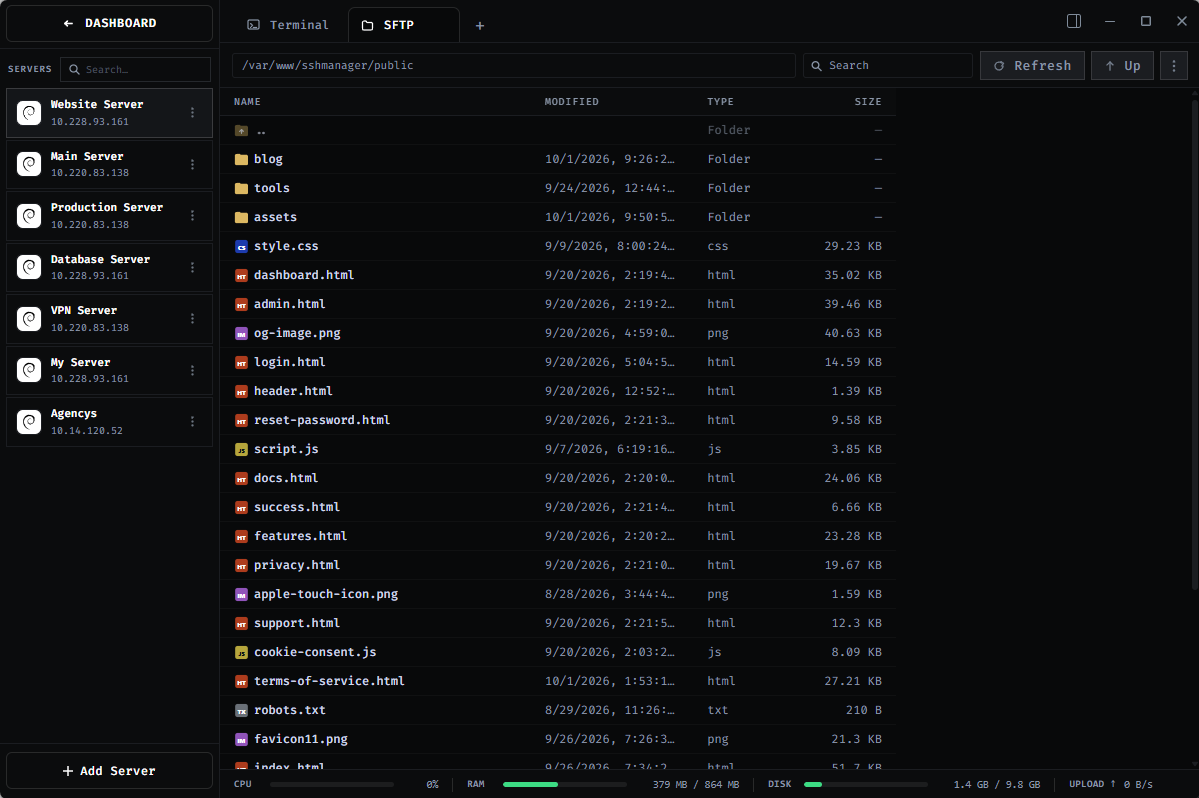Click the Agencys server Debian icon
1199x798 pixels.
click(29, 421)
